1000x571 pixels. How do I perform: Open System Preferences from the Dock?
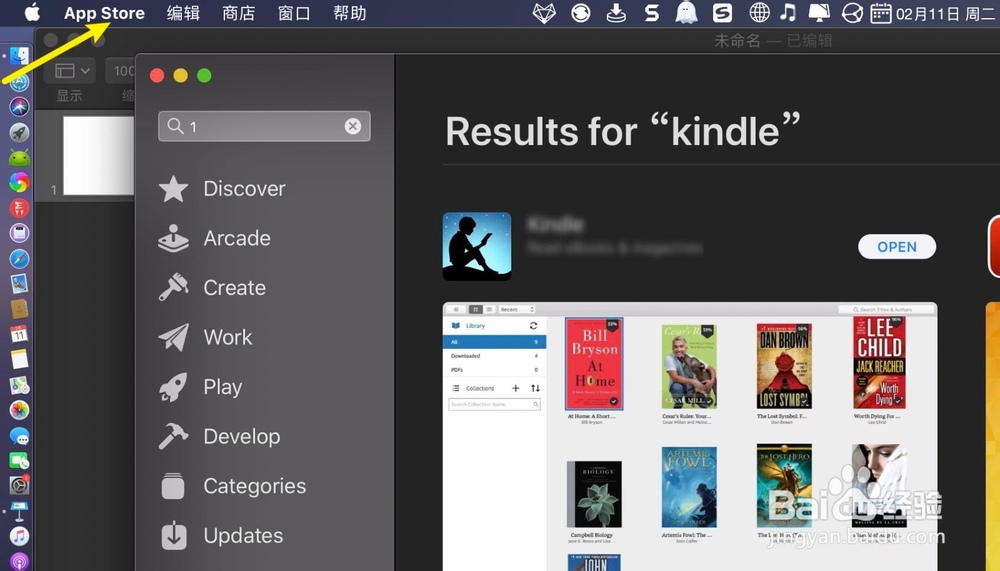(x=19, y=486)
